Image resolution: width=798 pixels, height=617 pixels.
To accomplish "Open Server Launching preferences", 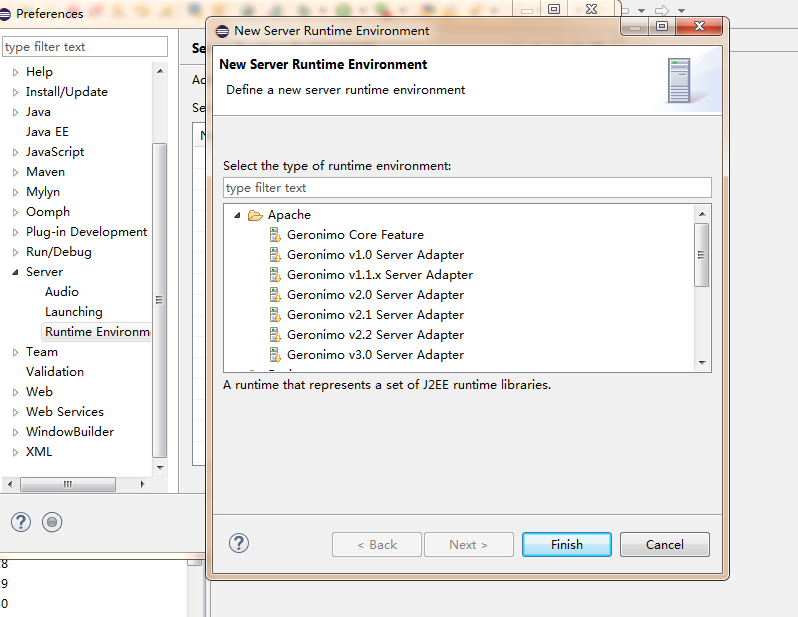I will (x=74, y=312).
